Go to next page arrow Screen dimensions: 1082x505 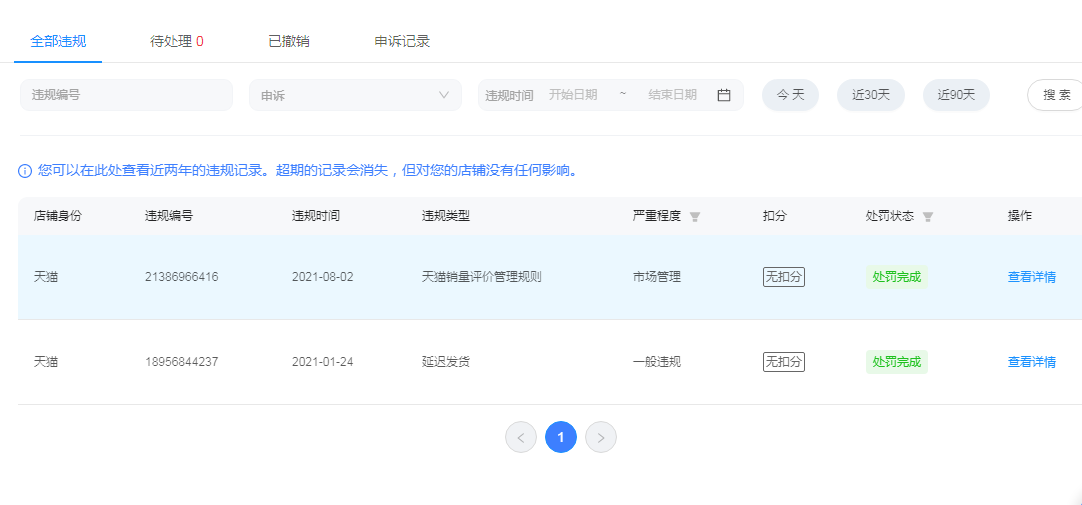(601, 437)
